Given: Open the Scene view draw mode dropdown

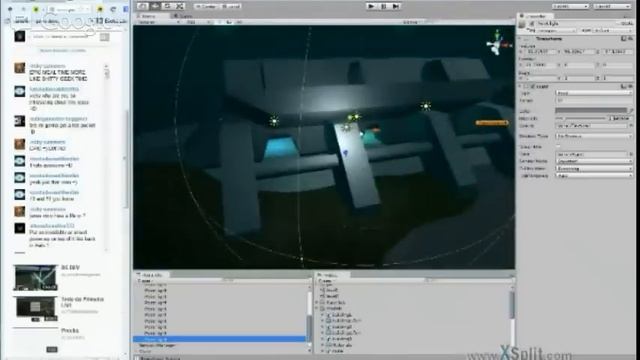Looking at the screenshot, I should pos(158,22).
